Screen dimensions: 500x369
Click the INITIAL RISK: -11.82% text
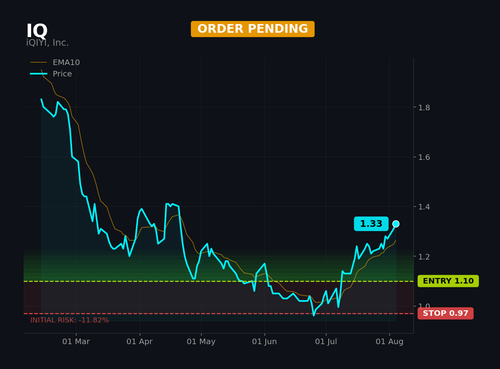pyautogui.click(x=69, y=320)
